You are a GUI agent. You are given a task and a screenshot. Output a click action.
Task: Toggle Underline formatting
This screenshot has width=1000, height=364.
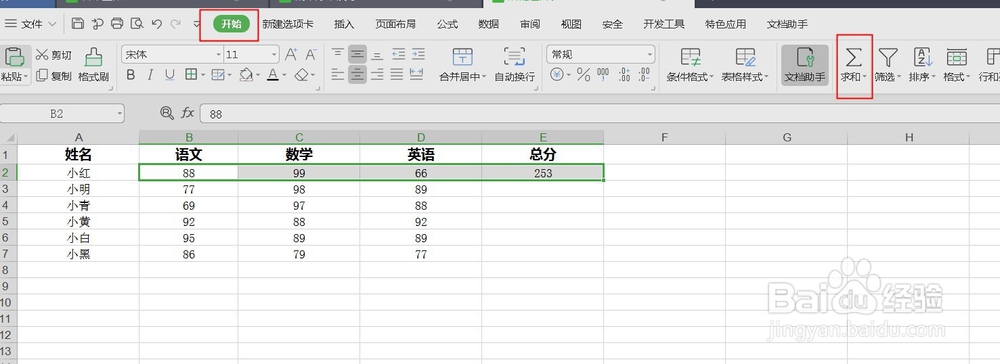point(170,75)
